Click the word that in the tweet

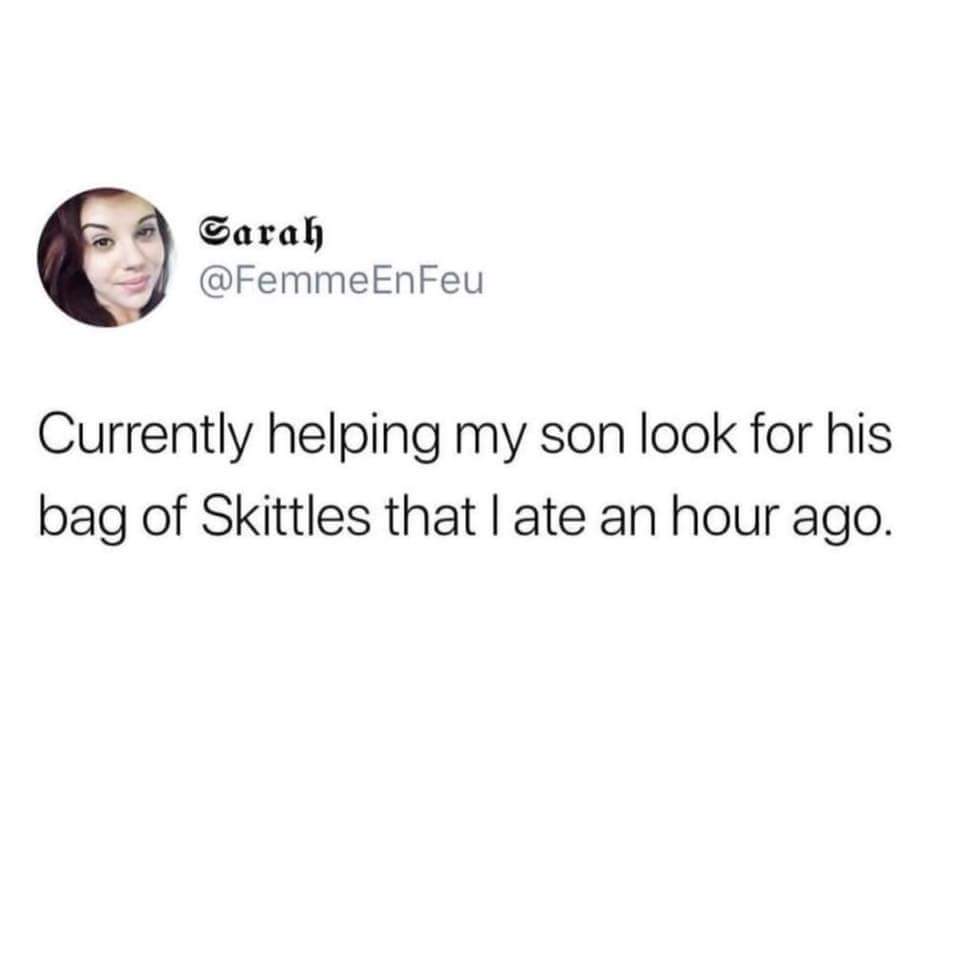tap(430, 514)
